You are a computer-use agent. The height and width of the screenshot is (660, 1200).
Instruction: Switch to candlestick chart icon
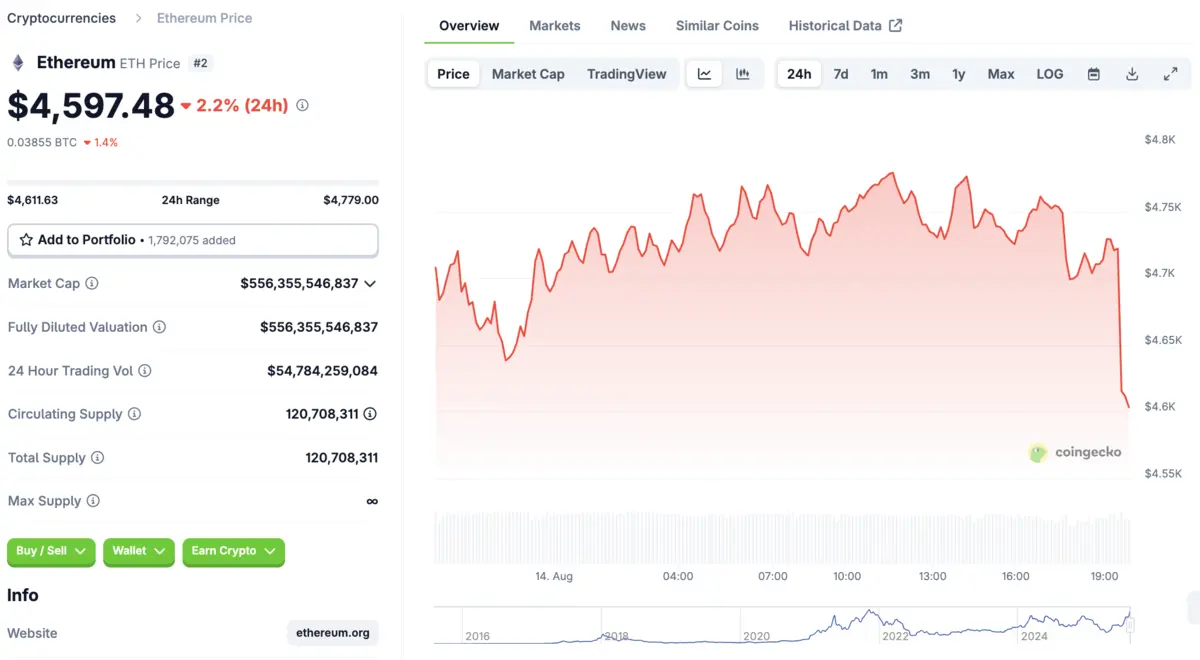point(743,74)
